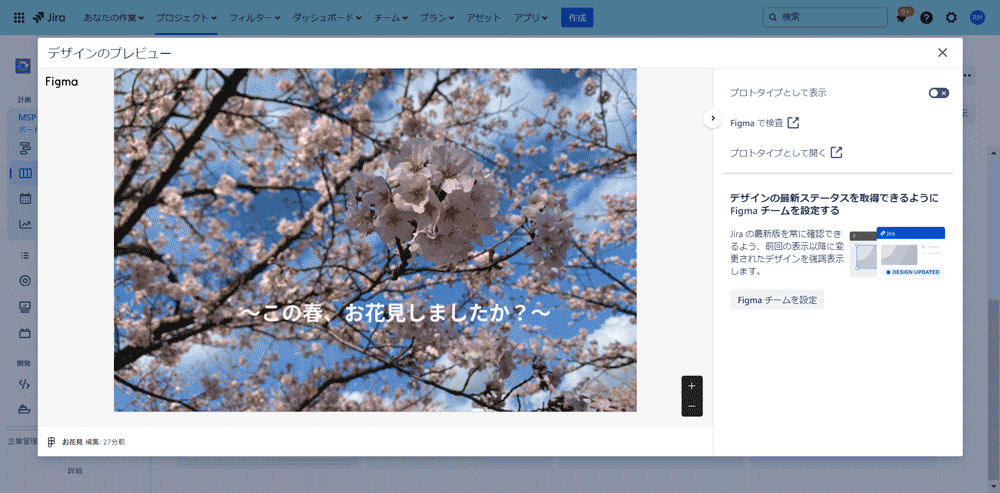Click Figma チームを設定 button
This screenshot has width=1000, height=493.
click(x=777, y=299)
